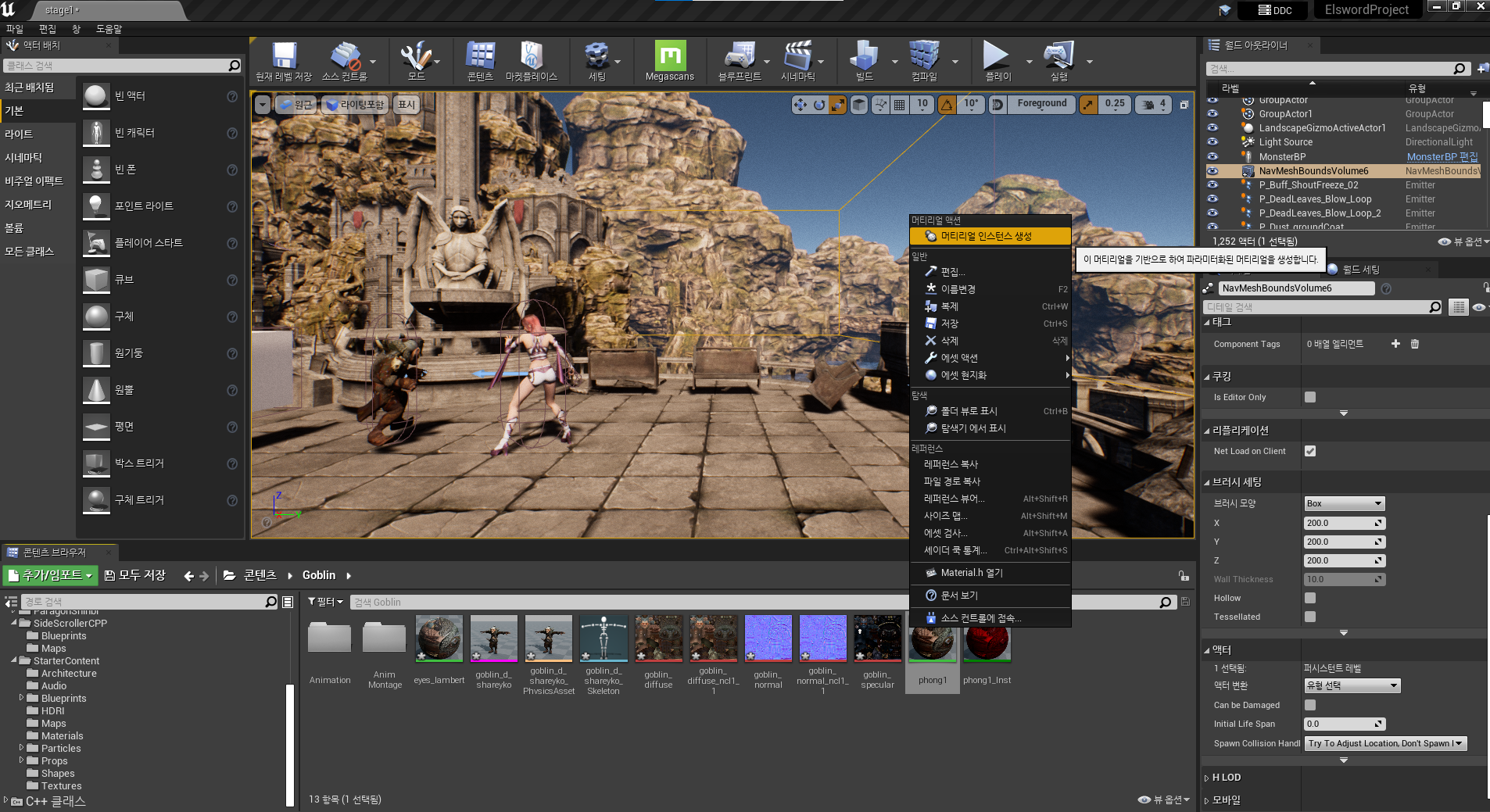Maximize or restore the viewport
This screenshot has width=1490, height=812.
coord(1184,105)
